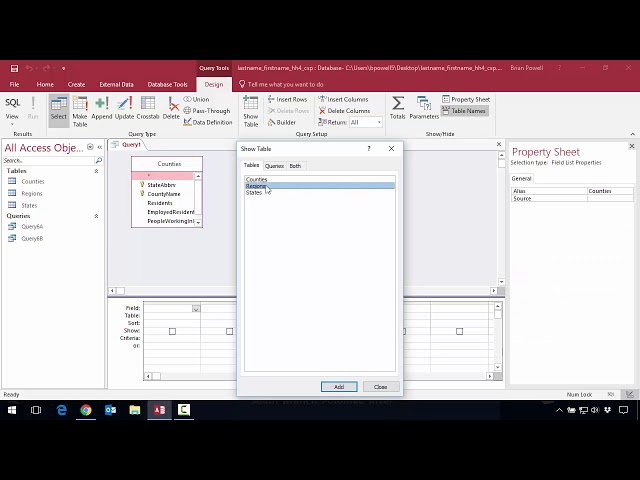Image resolution: width=640 pixels, height=480 pixels.
Task: Open the States table in navigation pane
Action: (23, 205)
